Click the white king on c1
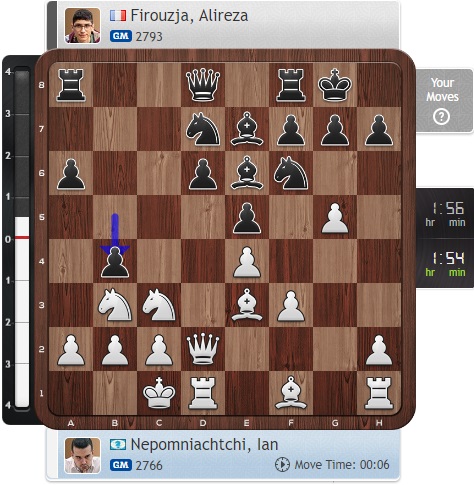 159,393
